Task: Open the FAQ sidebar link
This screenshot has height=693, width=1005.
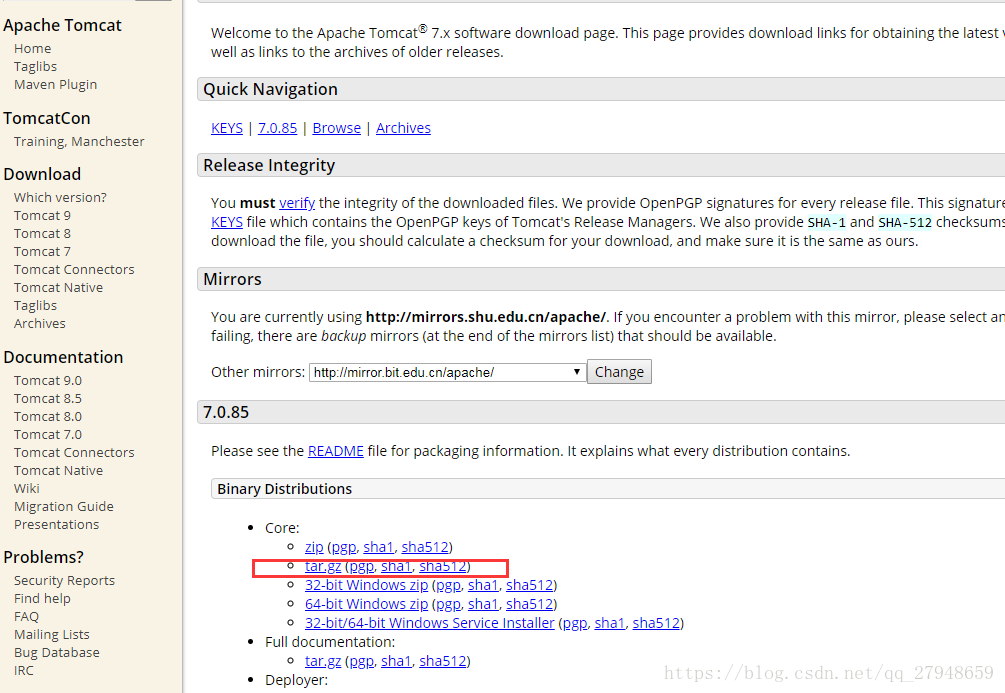Action: coord(26,617)
